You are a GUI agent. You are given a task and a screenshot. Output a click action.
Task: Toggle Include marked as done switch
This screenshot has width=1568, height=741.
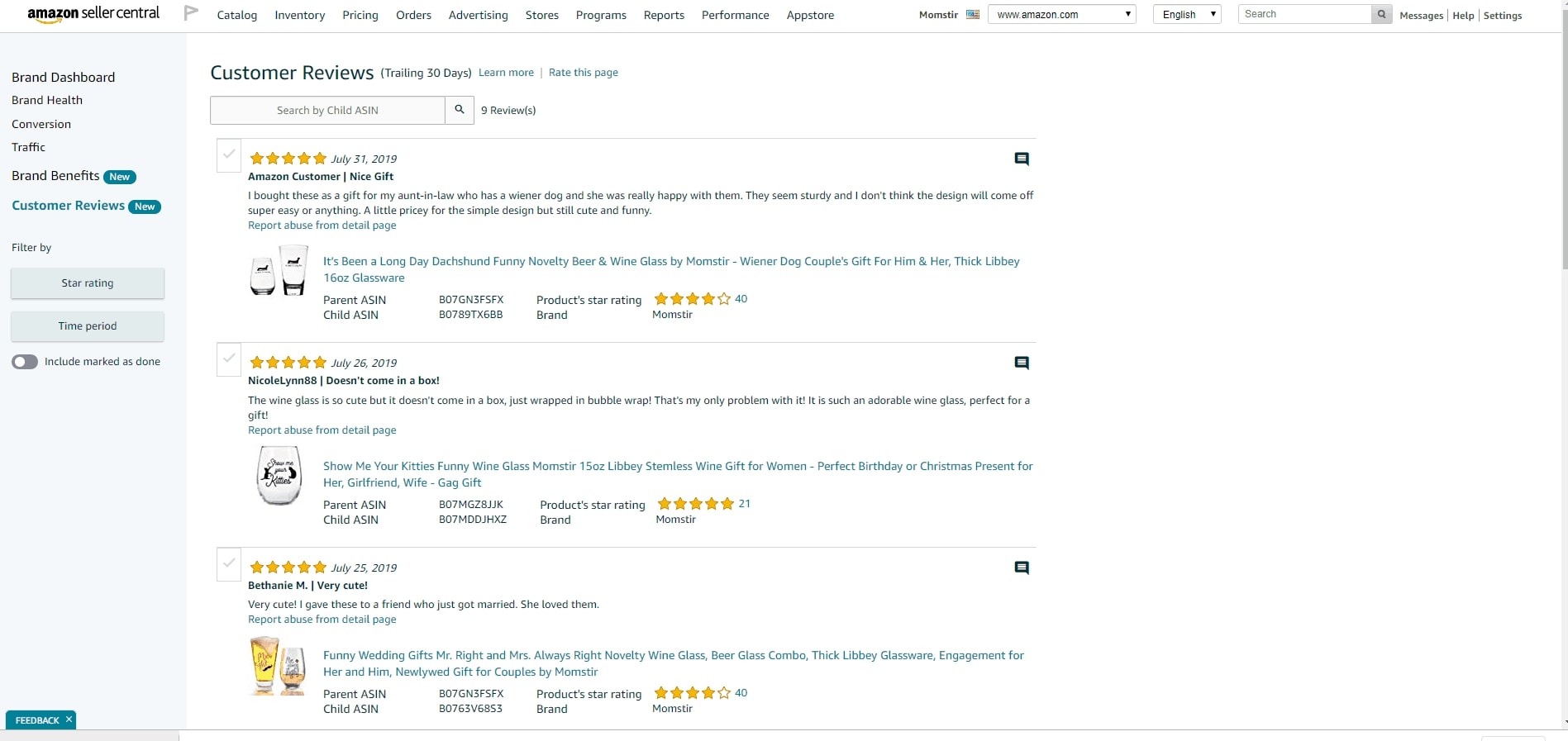25,362
